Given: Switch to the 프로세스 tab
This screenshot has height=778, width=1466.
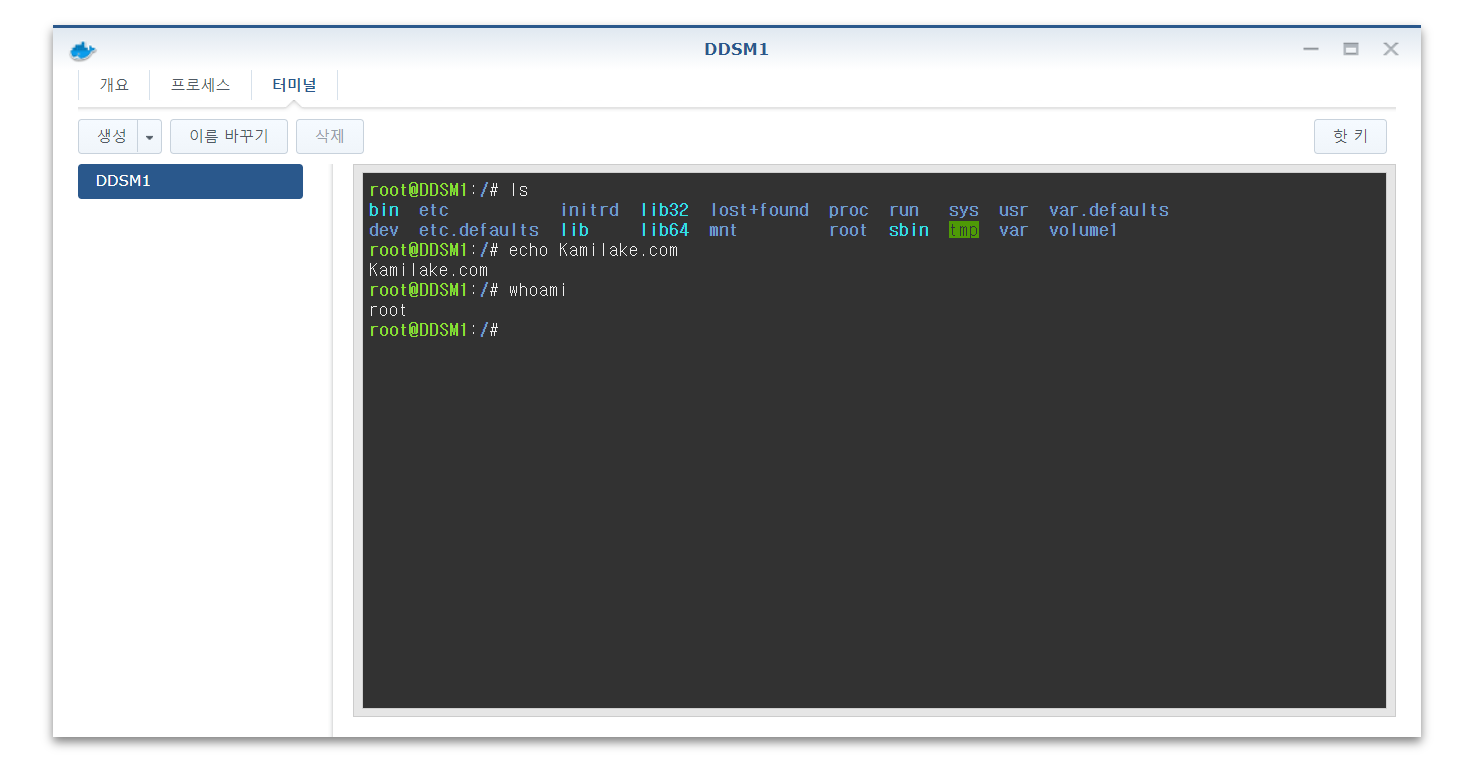Looking at the screenshot, I should [x=200, y=85].
